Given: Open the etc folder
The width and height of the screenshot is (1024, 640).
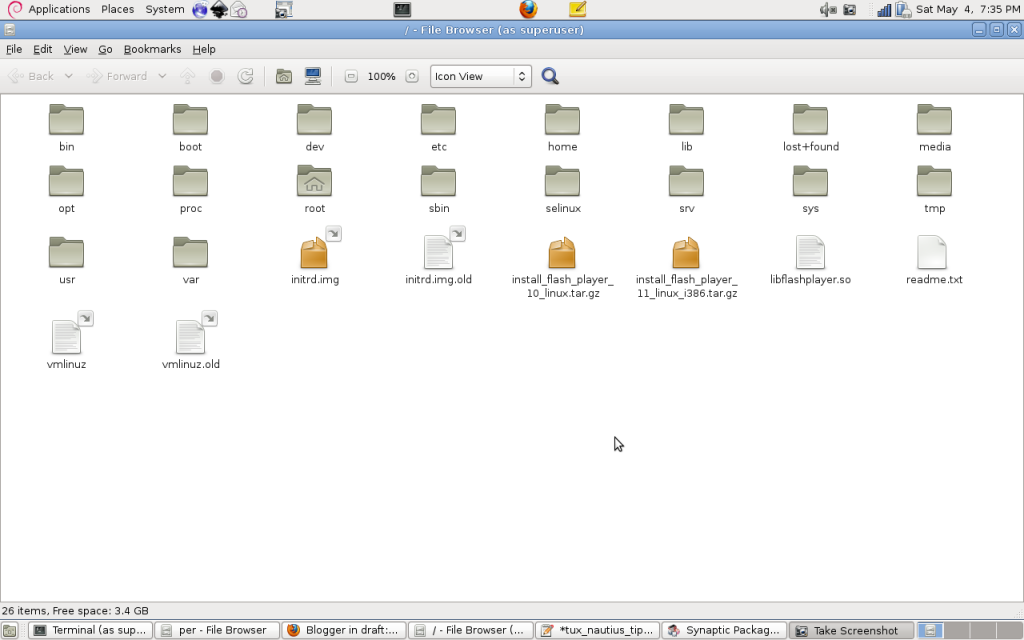Looking at the screenshot, I should point(438,121).
